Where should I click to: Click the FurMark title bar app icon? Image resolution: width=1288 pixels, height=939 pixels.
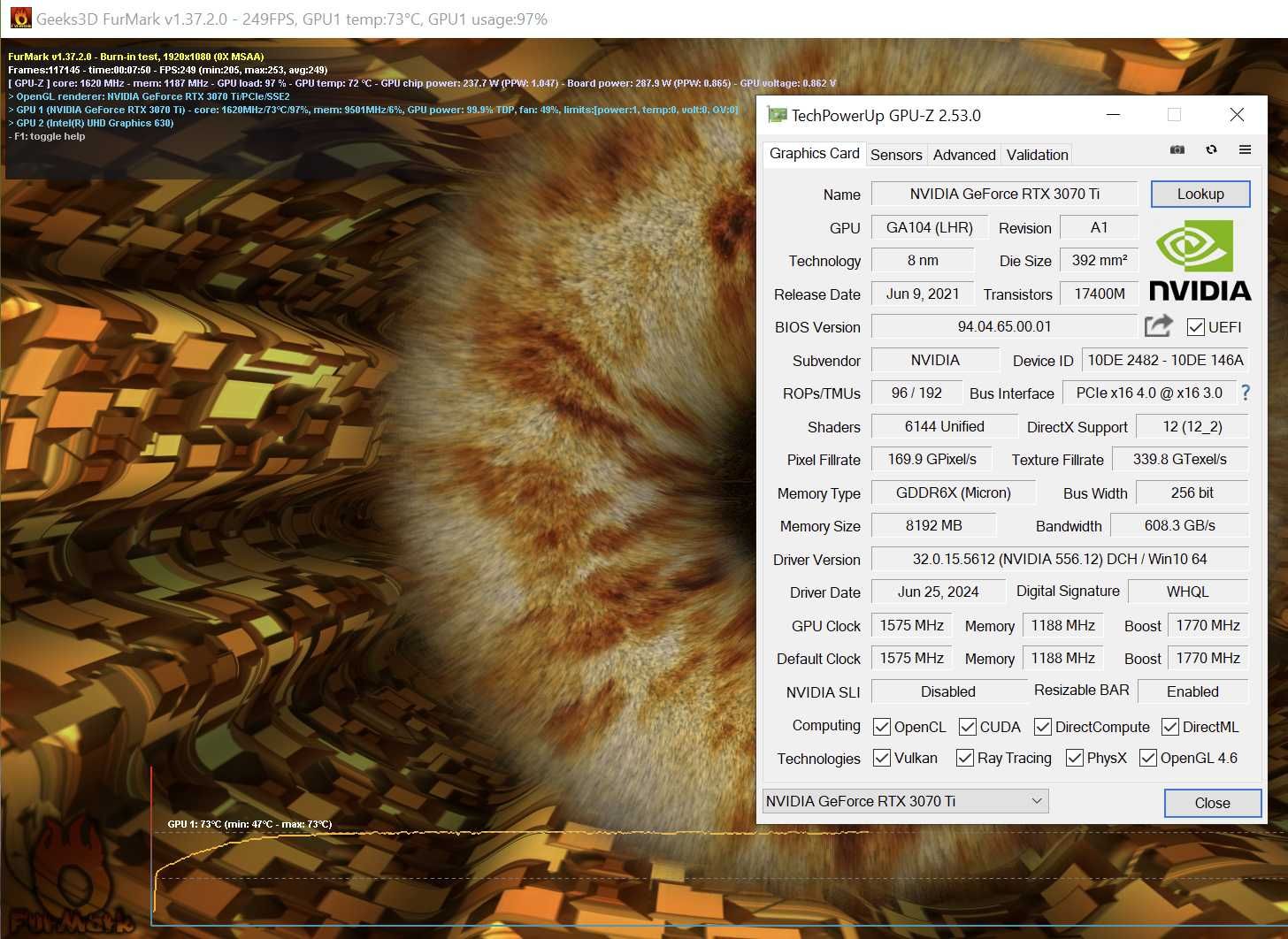(x=19, y=19)
